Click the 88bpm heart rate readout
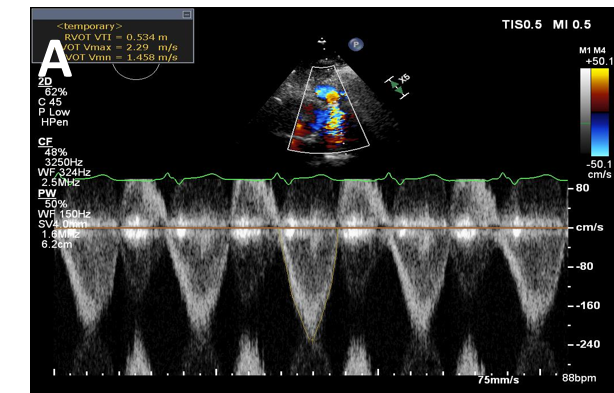This screenshot has width=614, height=393. [579, 378]
